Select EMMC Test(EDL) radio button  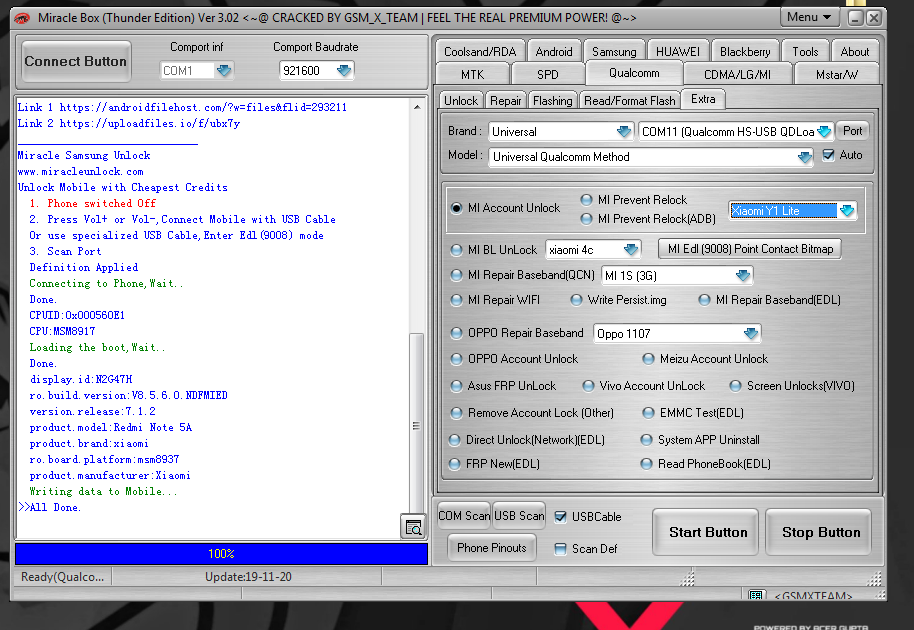point(648,413)
